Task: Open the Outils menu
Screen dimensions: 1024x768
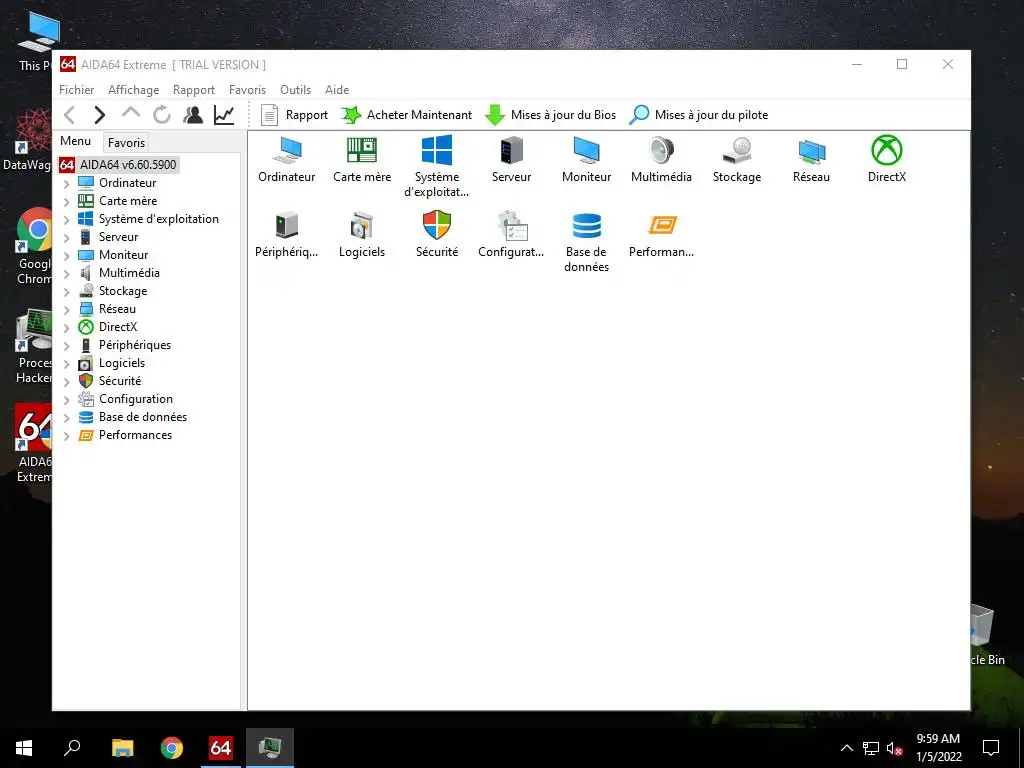Action: tap(295, 89)
